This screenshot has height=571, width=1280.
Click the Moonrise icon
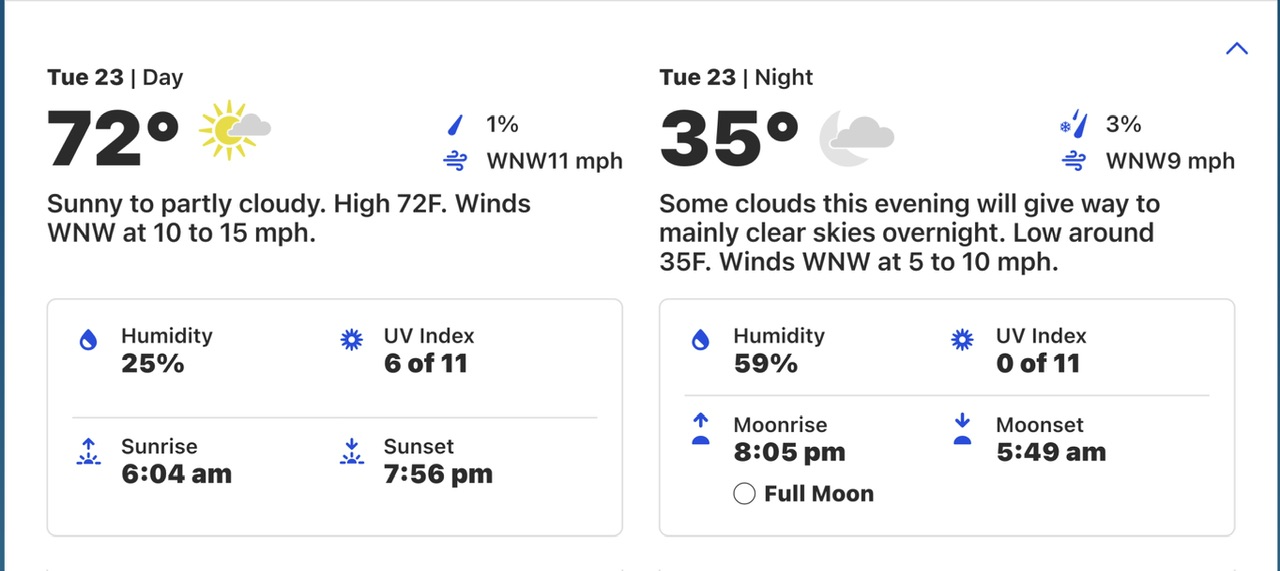point(701,430)
